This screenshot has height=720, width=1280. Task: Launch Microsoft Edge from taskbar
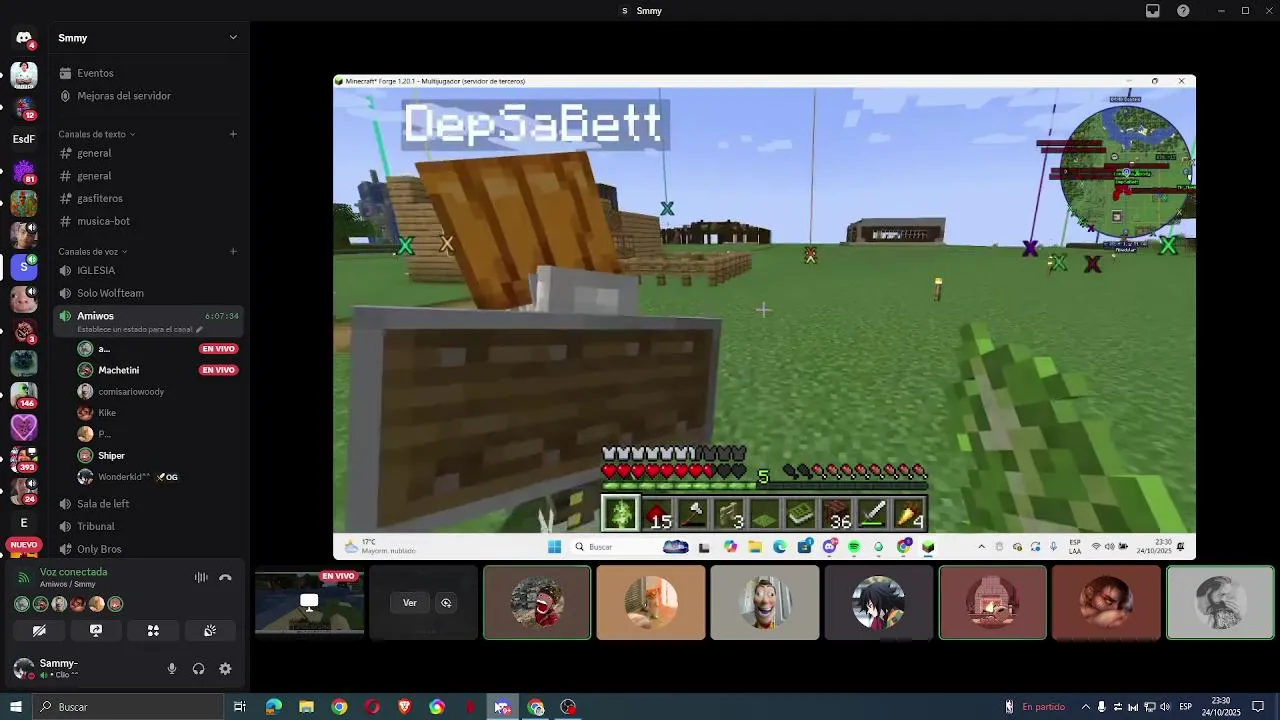pyautogui.click(x=273, y=707)
